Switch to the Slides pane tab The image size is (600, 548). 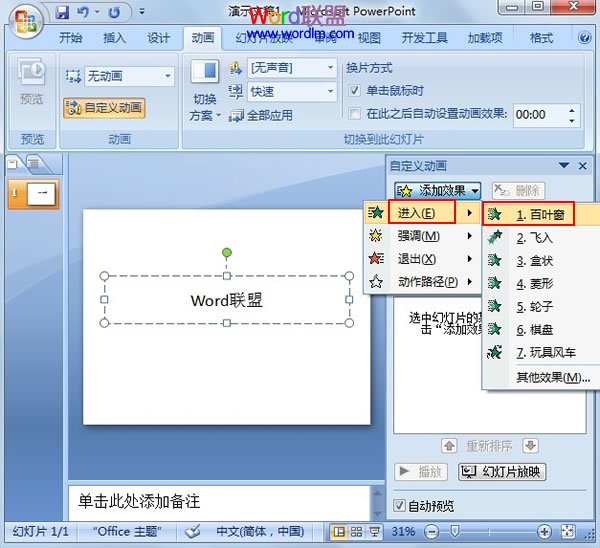pos(14,165)
